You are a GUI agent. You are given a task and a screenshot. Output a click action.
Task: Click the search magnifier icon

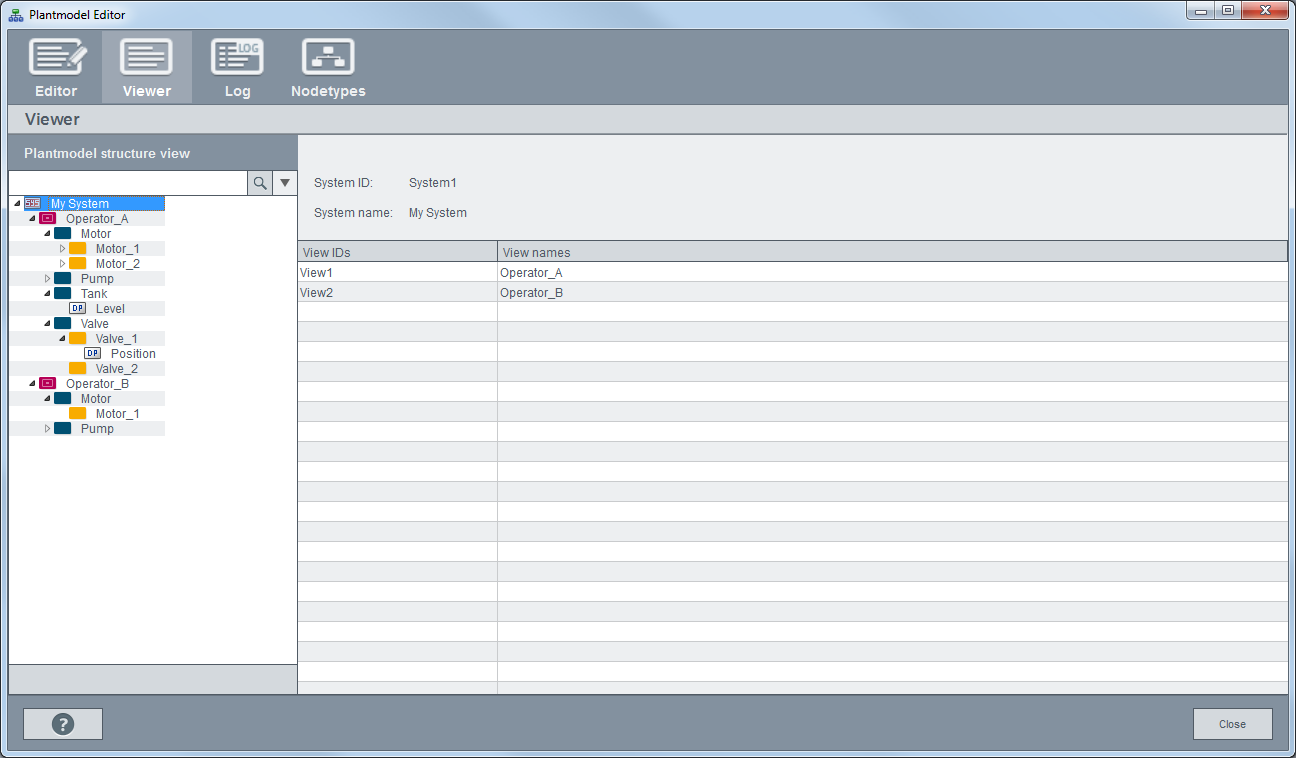click(260, 183)
